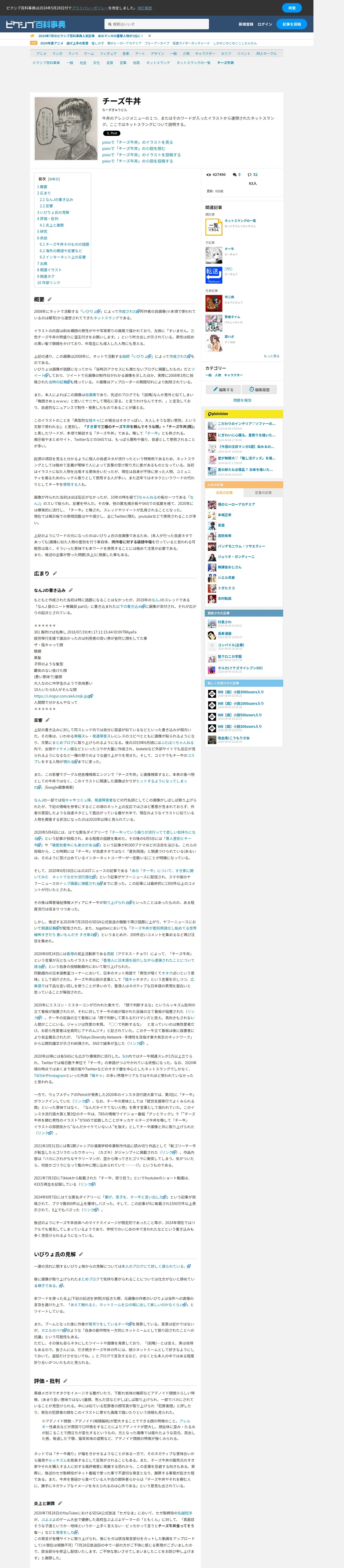Click the キャラクター category link in sidebar
This screenshot has height=1568, width=344.
click(233, 376)
